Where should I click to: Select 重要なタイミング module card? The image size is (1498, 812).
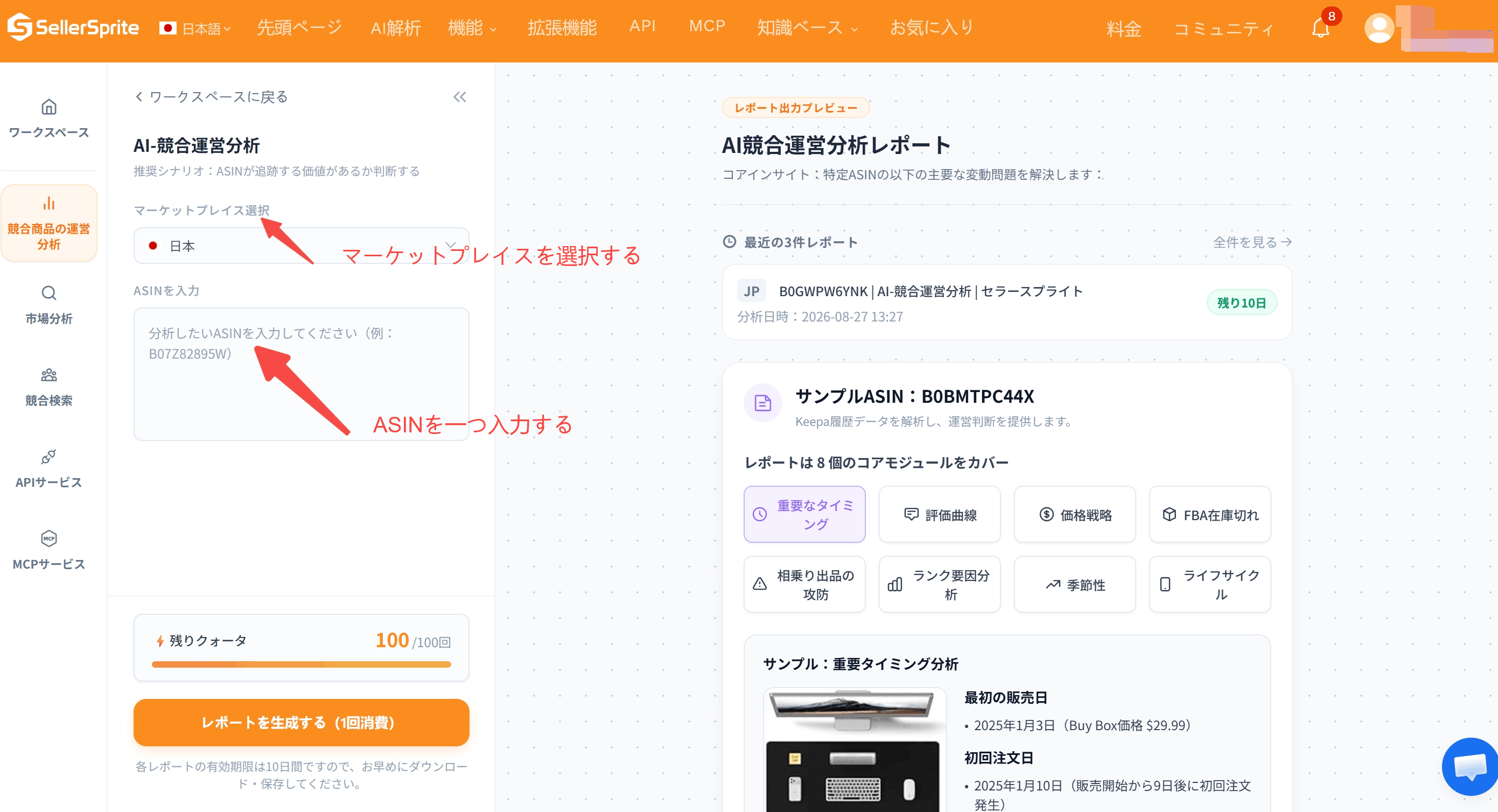pos(804,514)
